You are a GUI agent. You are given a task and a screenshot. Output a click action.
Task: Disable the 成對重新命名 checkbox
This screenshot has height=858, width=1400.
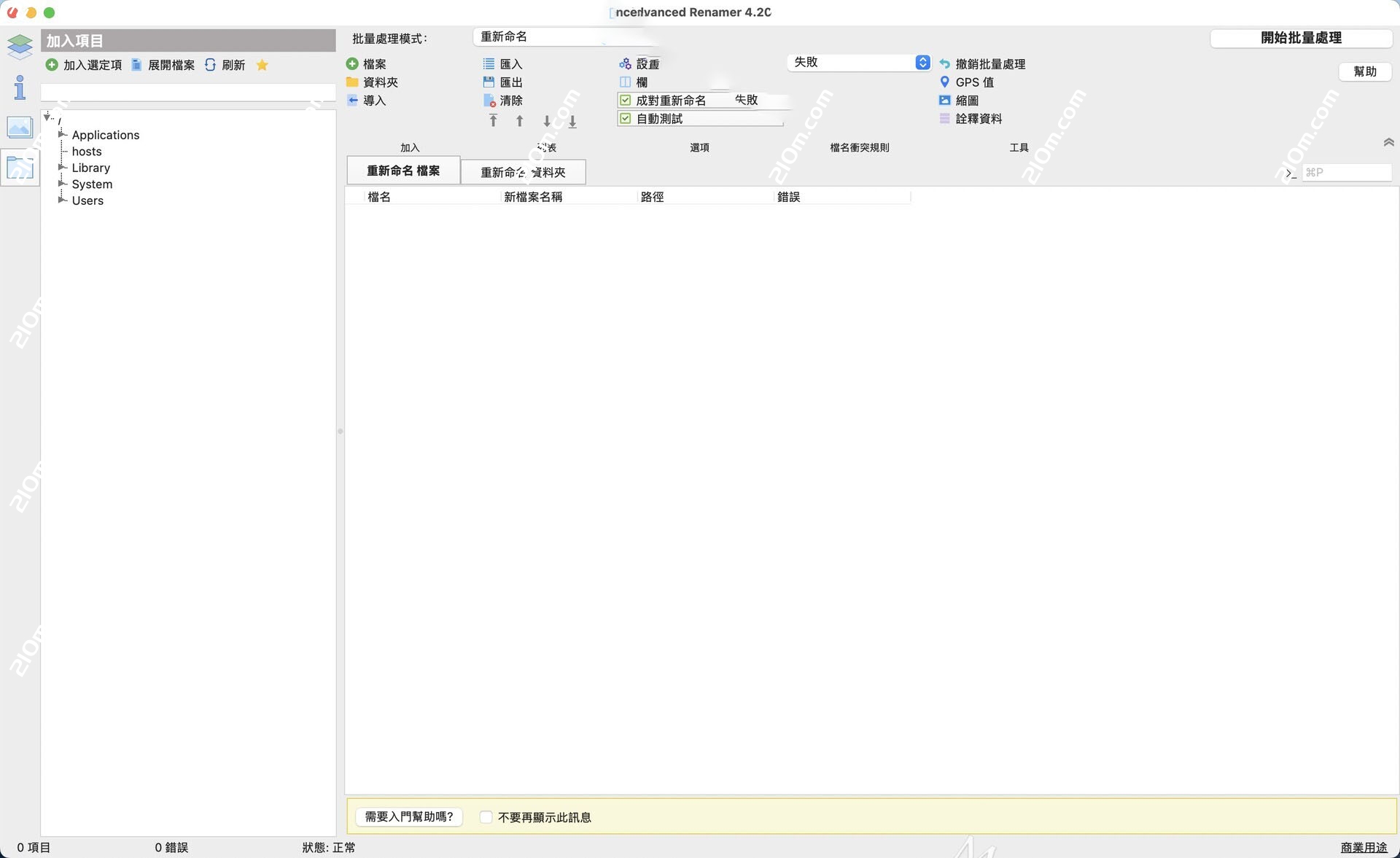coord(626,101)
